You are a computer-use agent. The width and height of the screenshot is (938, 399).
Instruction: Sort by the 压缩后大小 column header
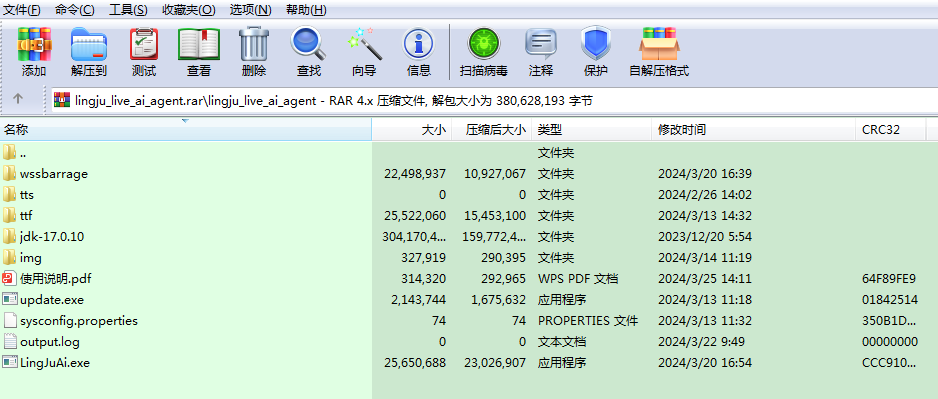pos(491,129)
